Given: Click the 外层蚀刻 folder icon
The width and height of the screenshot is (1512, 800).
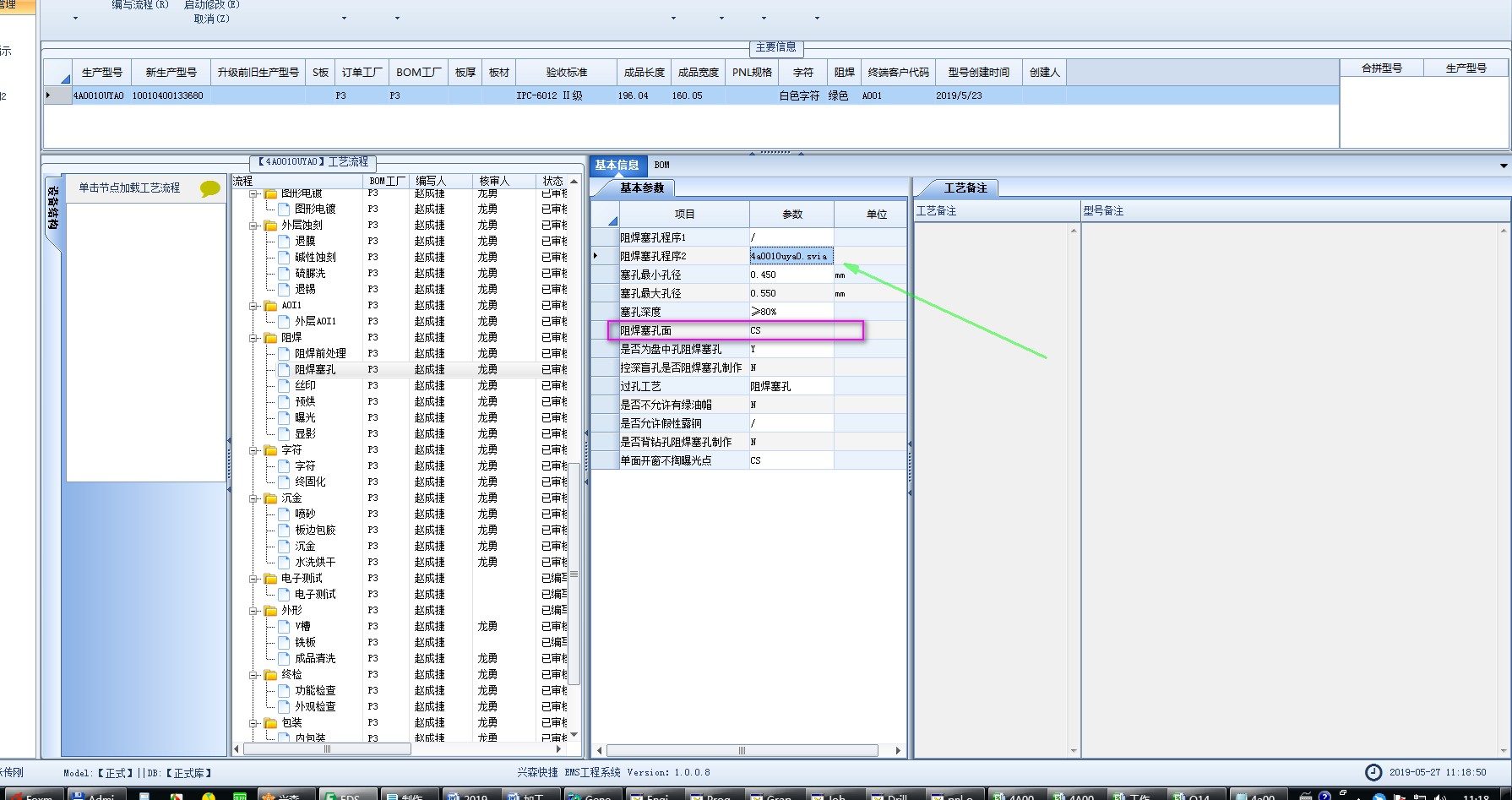Looking at the screenshot, I should click(270, 225).
